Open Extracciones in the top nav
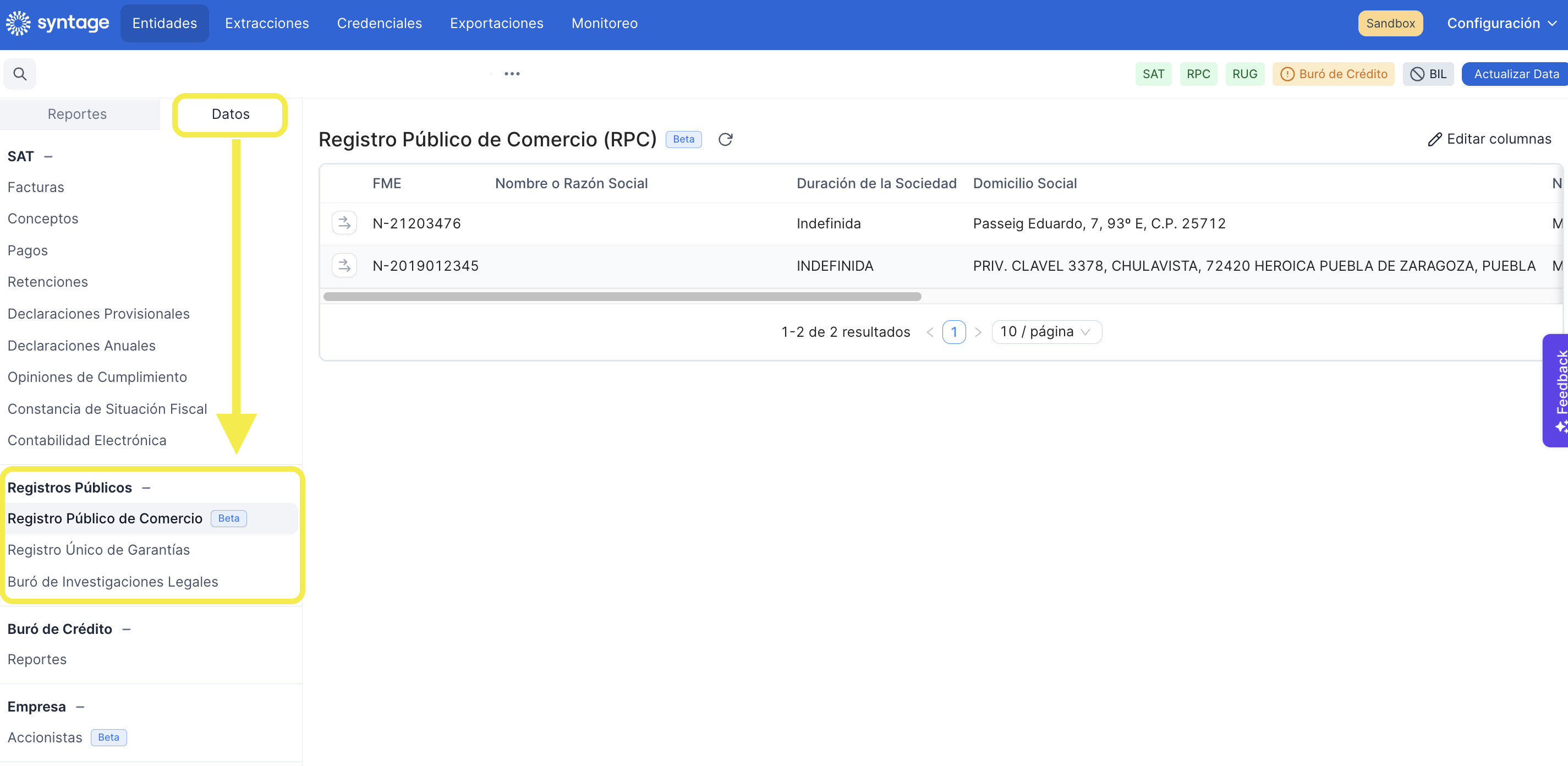 (267, 23)
